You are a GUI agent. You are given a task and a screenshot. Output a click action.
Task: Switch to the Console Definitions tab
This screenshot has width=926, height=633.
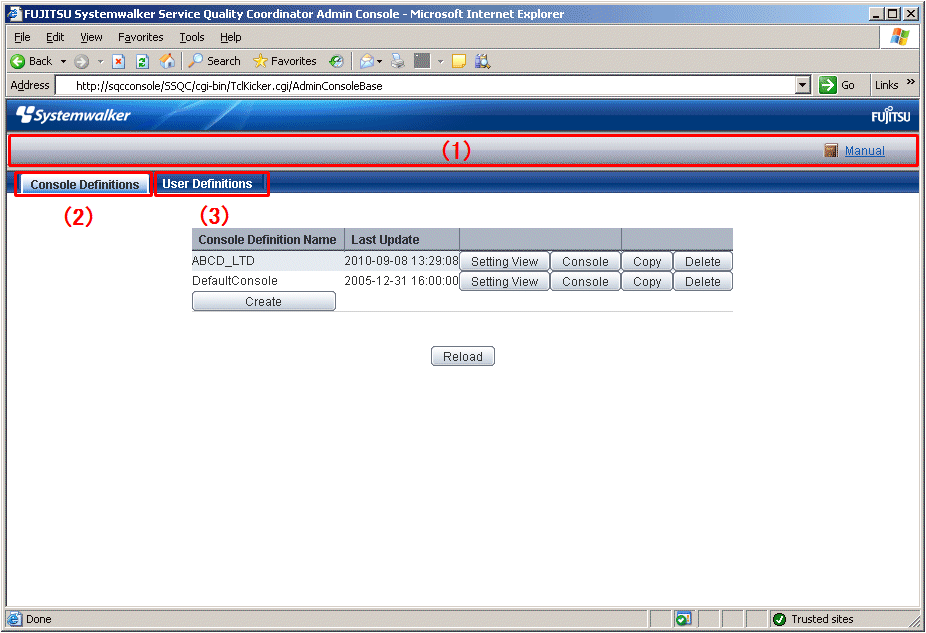[84, 184]
